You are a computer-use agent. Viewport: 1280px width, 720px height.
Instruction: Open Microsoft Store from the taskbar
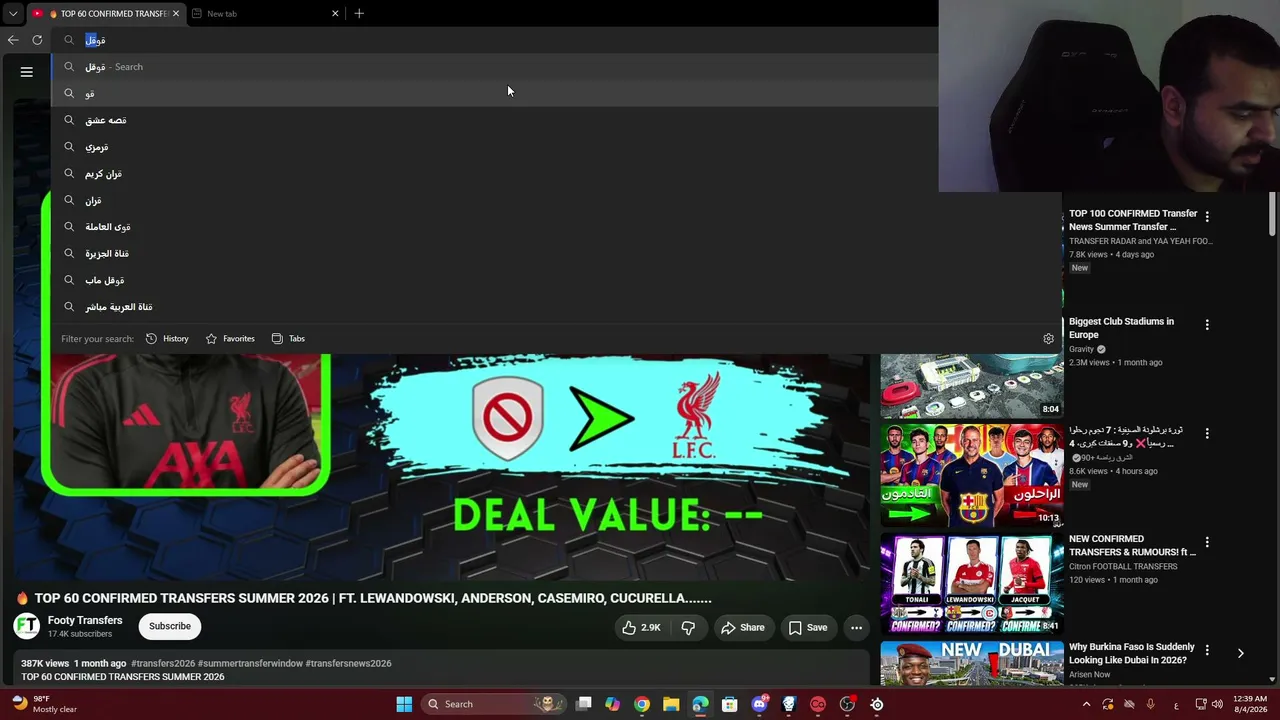730,704
